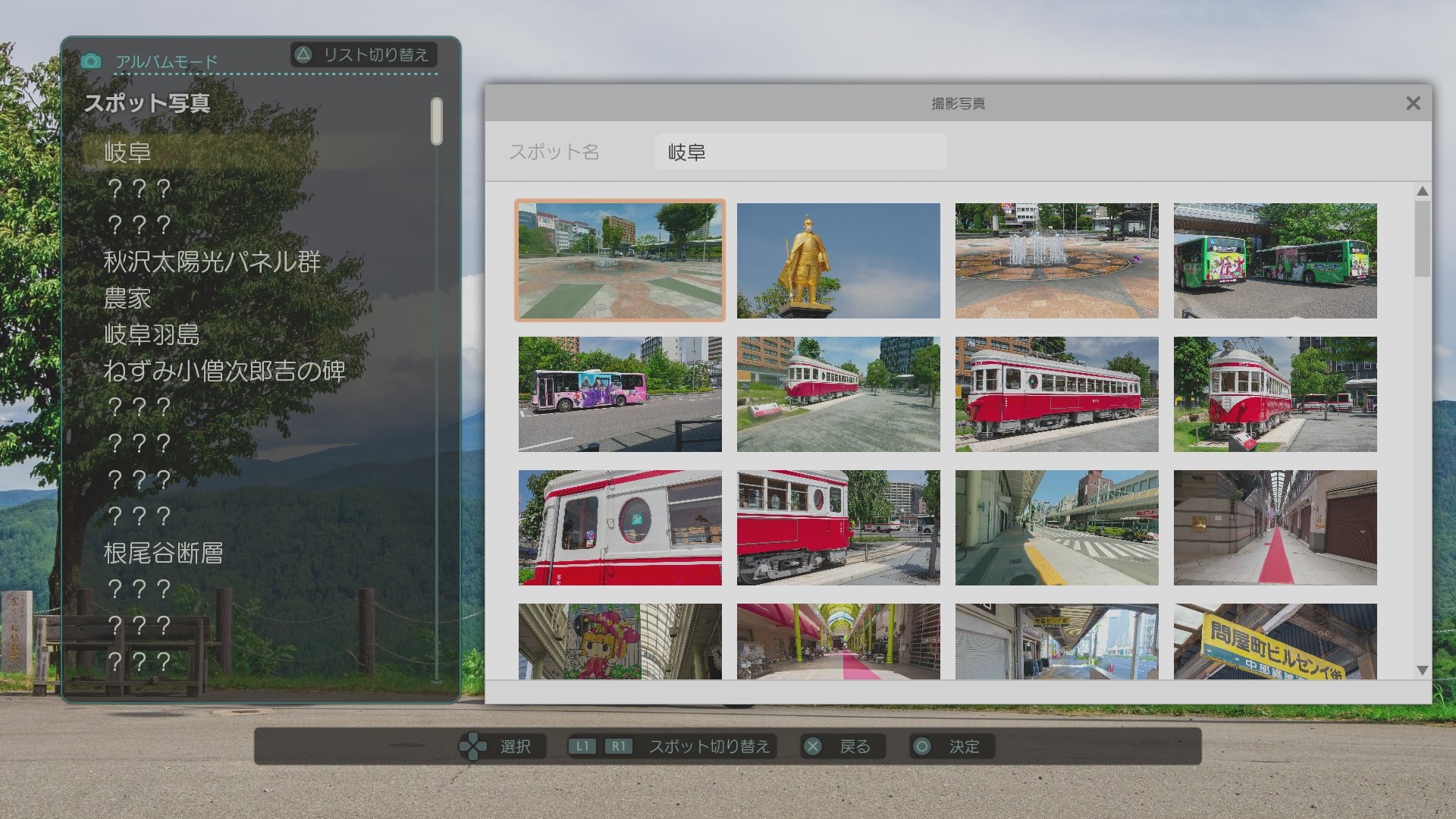1456x819 pixels.
Task: Select 岐阜 in the spot list
Action: 127,152
